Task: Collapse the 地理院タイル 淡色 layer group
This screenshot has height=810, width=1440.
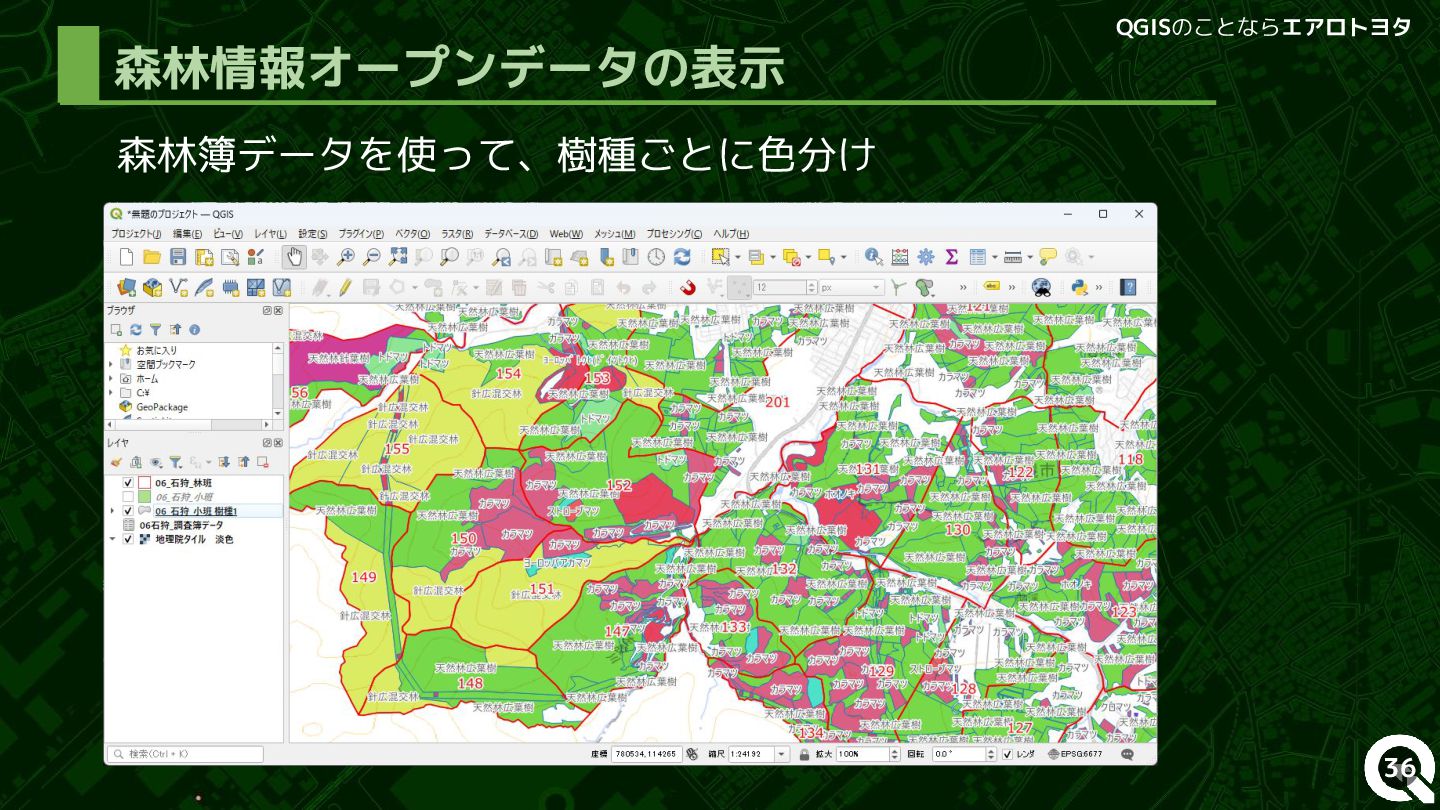Action: (112, 539)
